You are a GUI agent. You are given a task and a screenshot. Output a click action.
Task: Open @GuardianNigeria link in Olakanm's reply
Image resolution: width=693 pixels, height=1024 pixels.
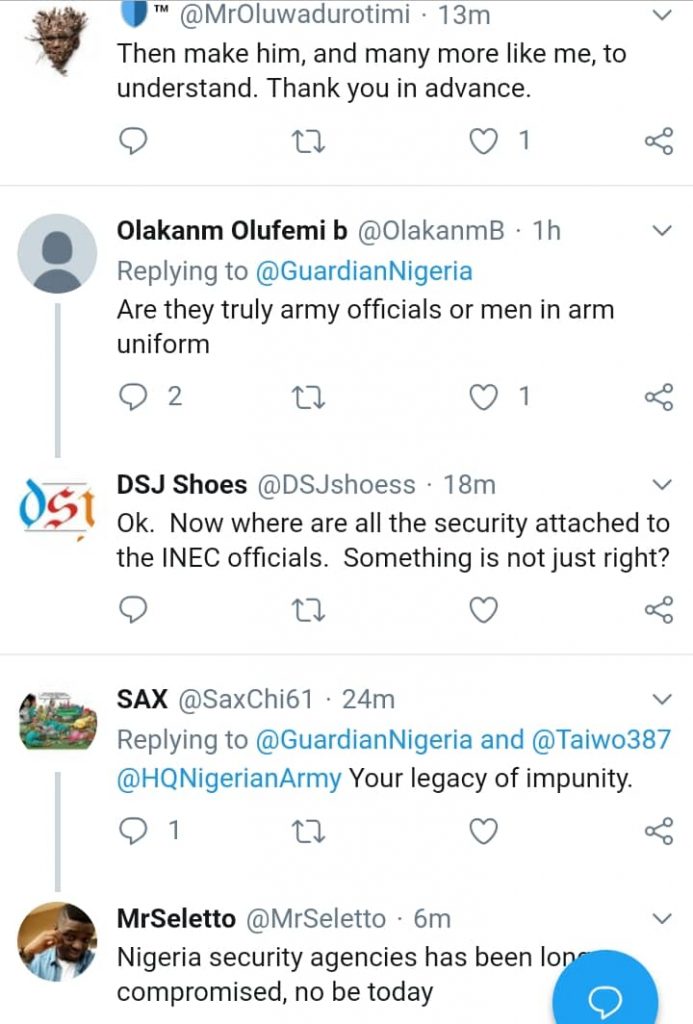tap(364, 270)
